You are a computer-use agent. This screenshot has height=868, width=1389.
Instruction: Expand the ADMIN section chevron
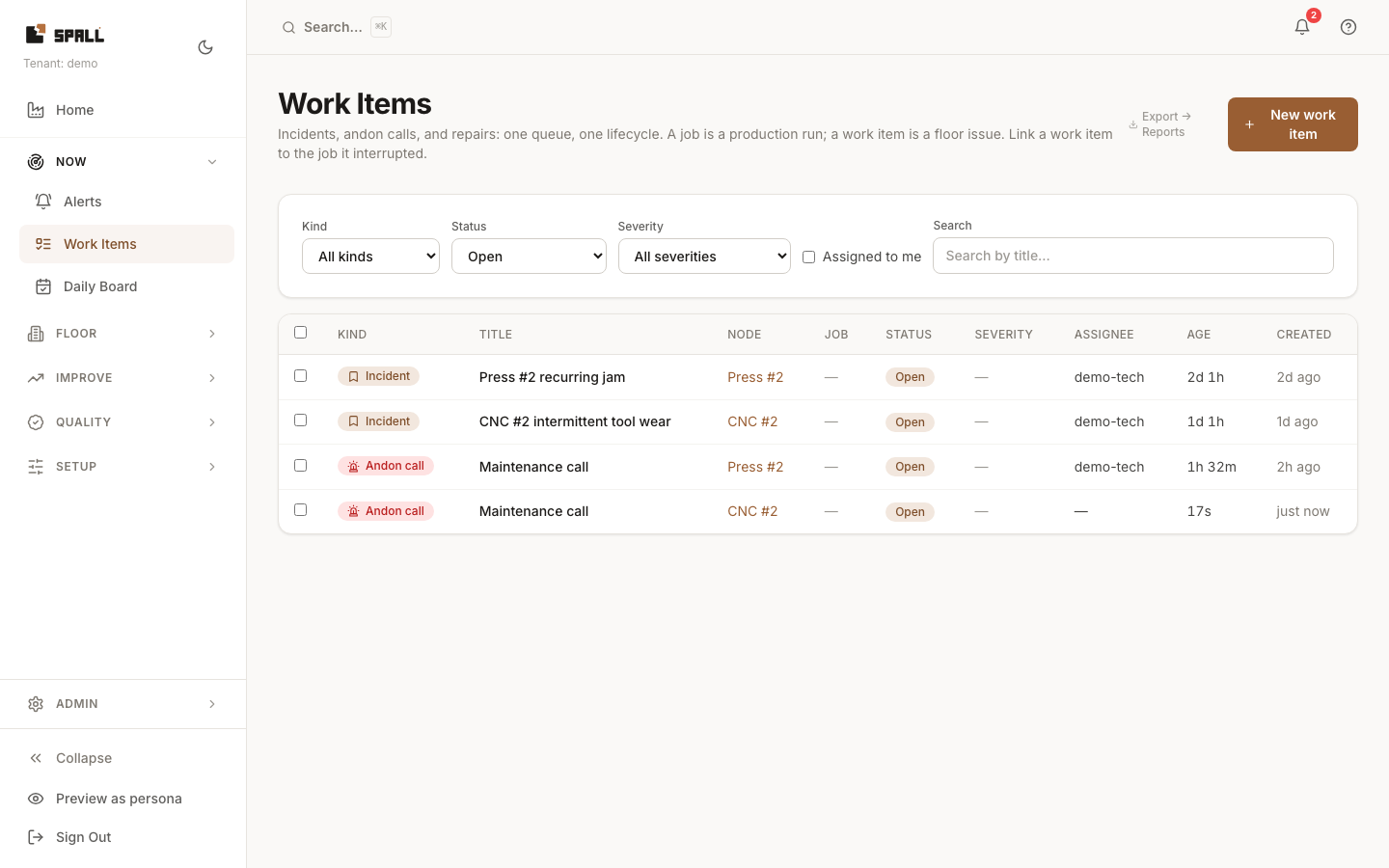[x=212, y=704]
